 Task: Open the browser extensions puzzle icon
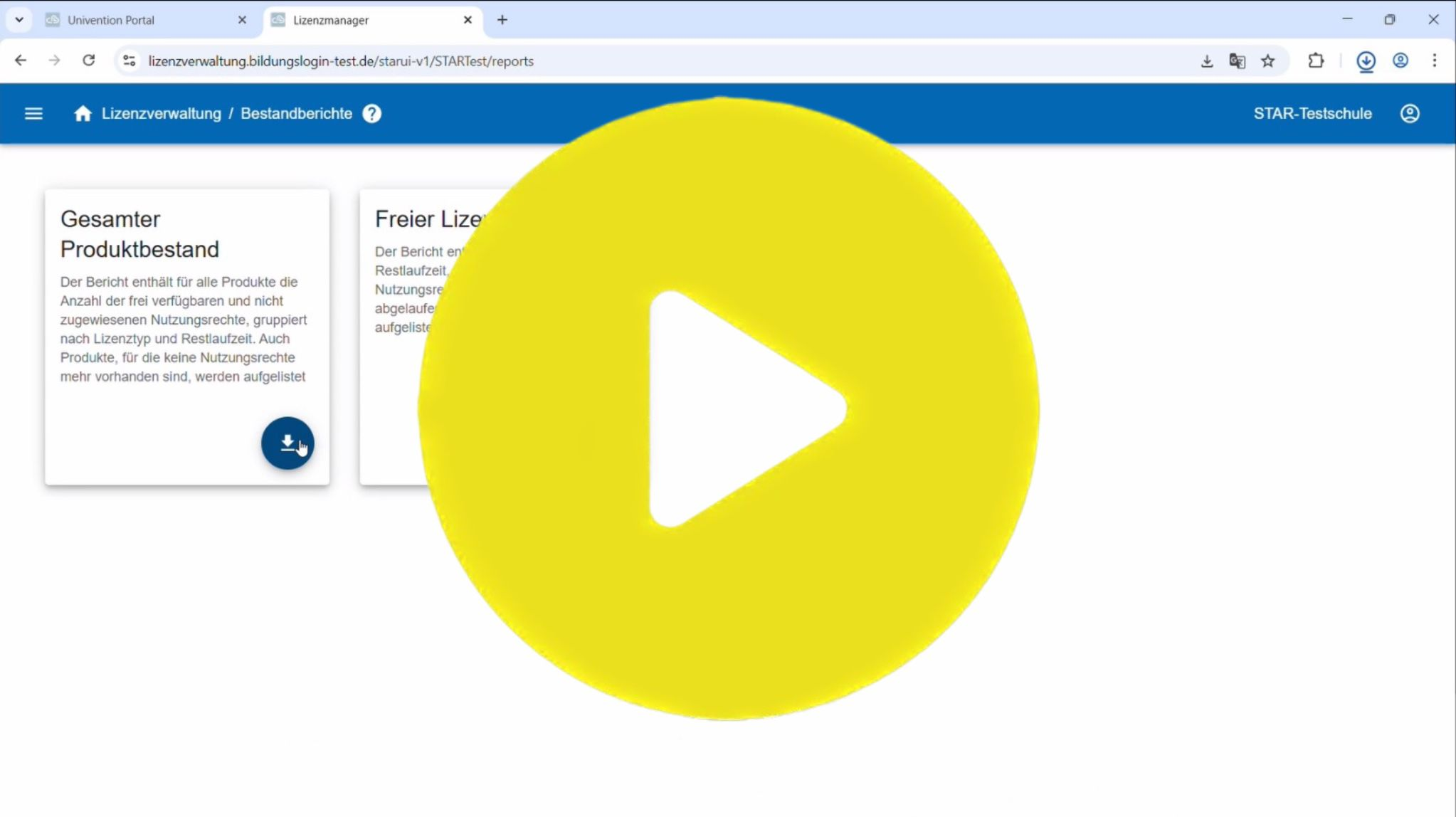(x=1316, y=61)
